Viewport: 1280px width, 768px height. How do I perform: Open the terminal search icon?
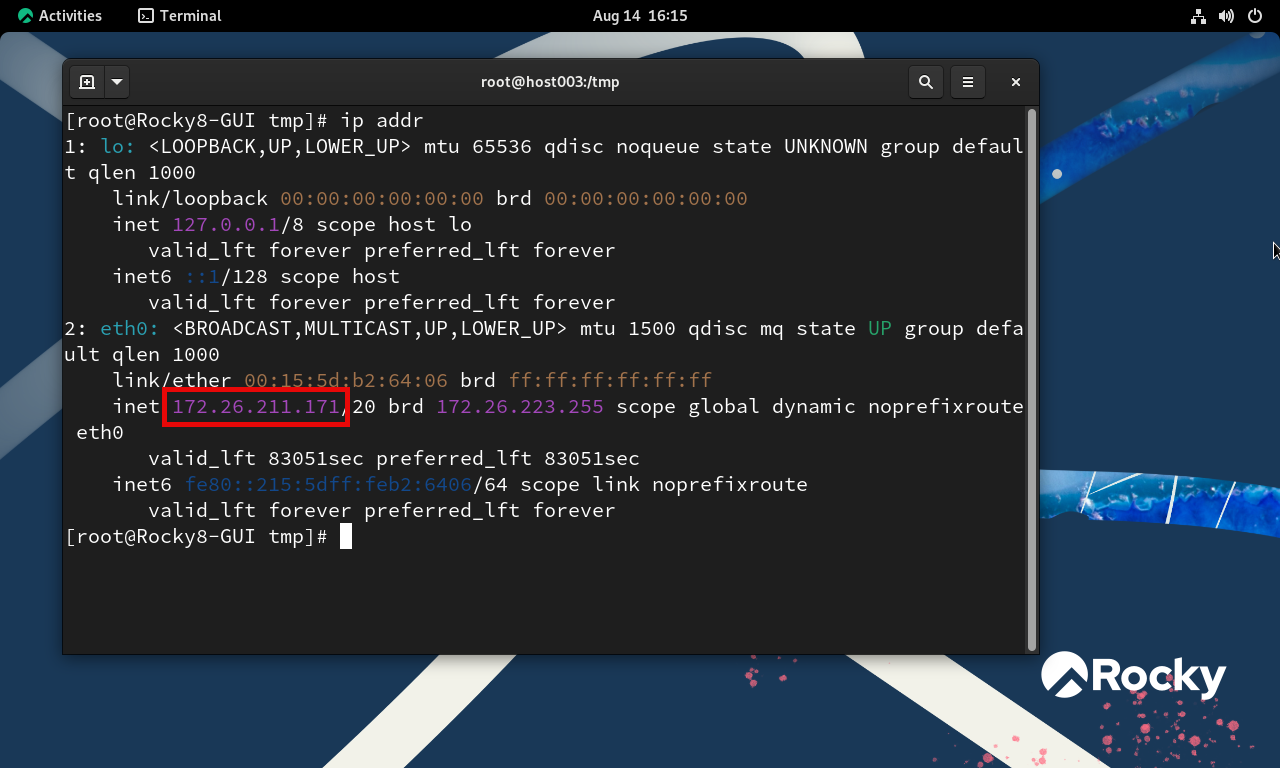[x=925, y=82]
